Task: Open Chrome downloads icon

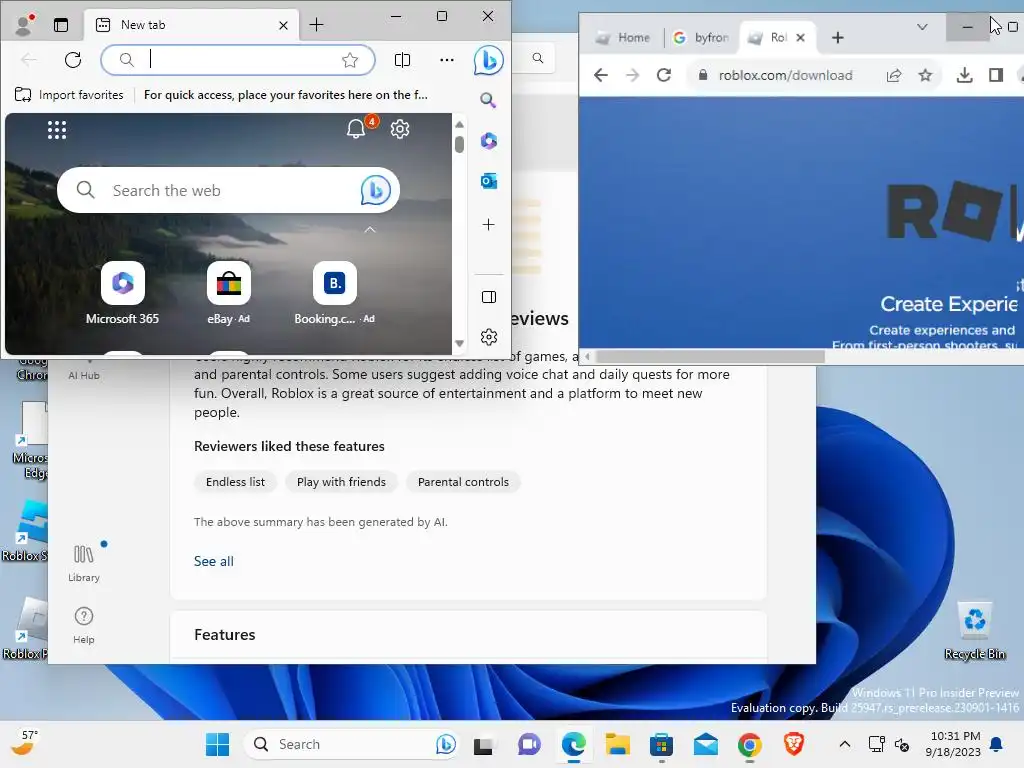Action: (x=964, y=75)
